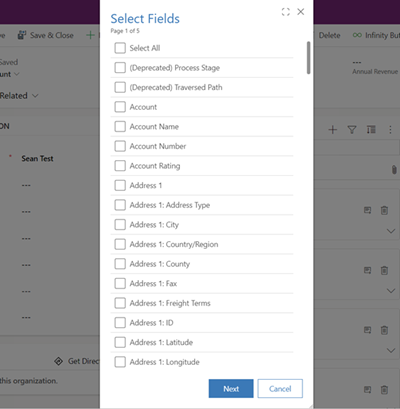Enable the Address 1: City checkbox
The width and height of the screenshot is (400, 409).
click(120, 225)
